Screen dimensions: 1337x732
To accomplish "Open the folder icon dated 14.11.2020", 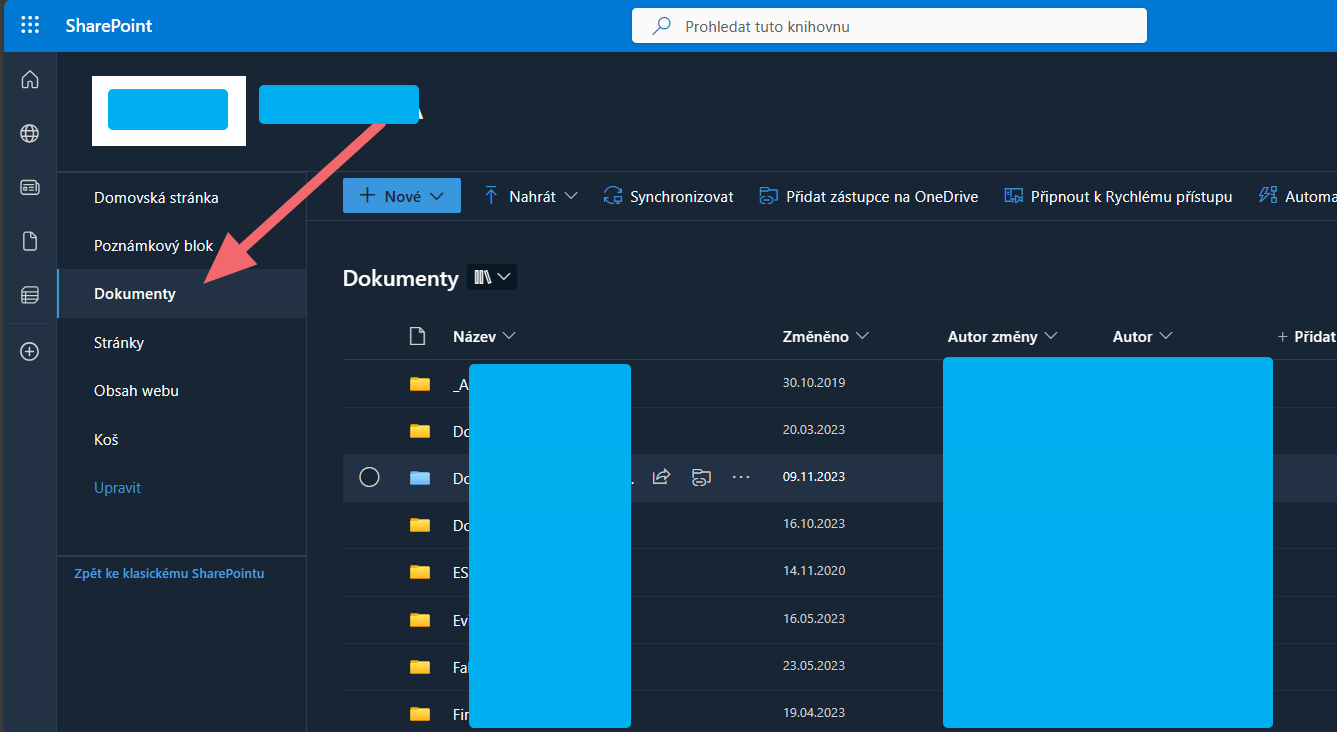I will tap(420, 572).
